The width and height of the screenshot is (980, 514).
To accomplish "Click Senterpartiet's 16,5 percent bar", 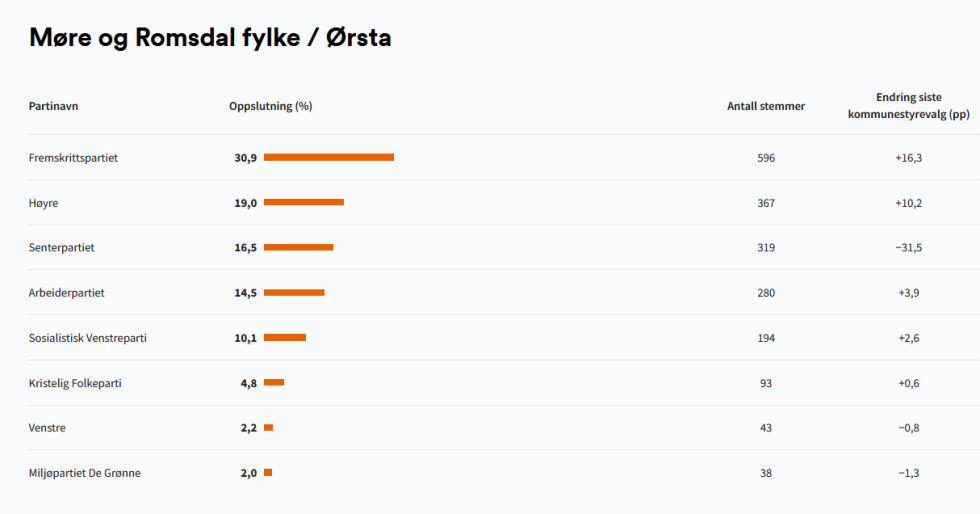I will [299, 248].
